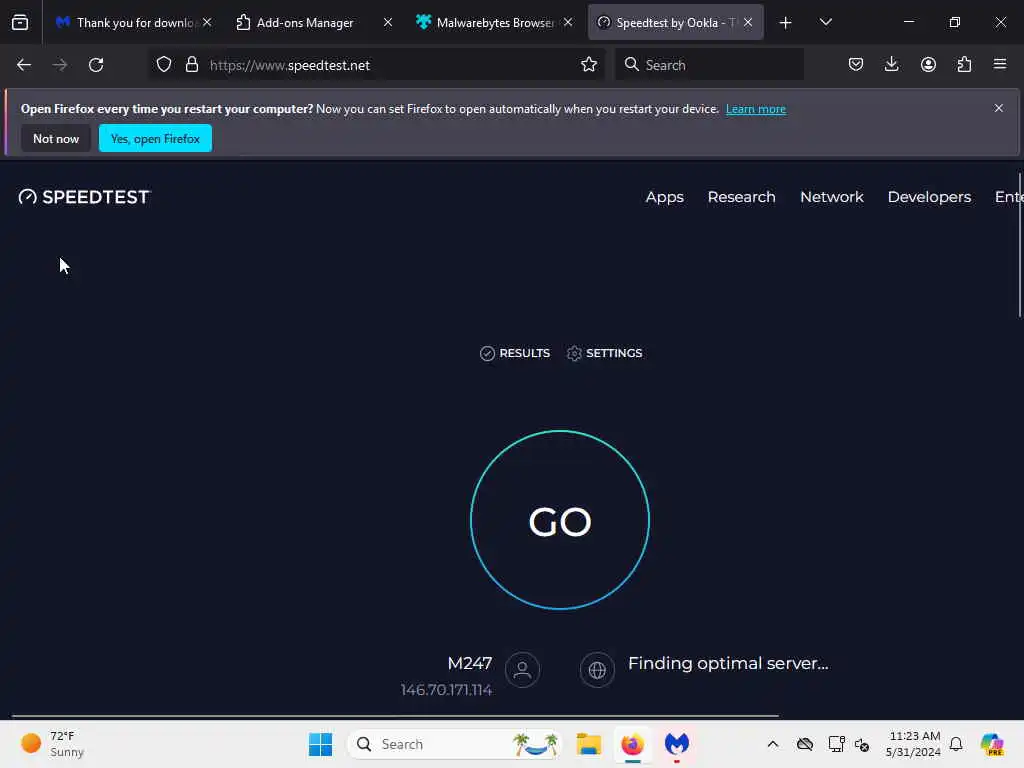Viewport: 1024px width, 768px height.
Task: Open Firefox View recent browsing icon
Action: click(x=20, y=23)
